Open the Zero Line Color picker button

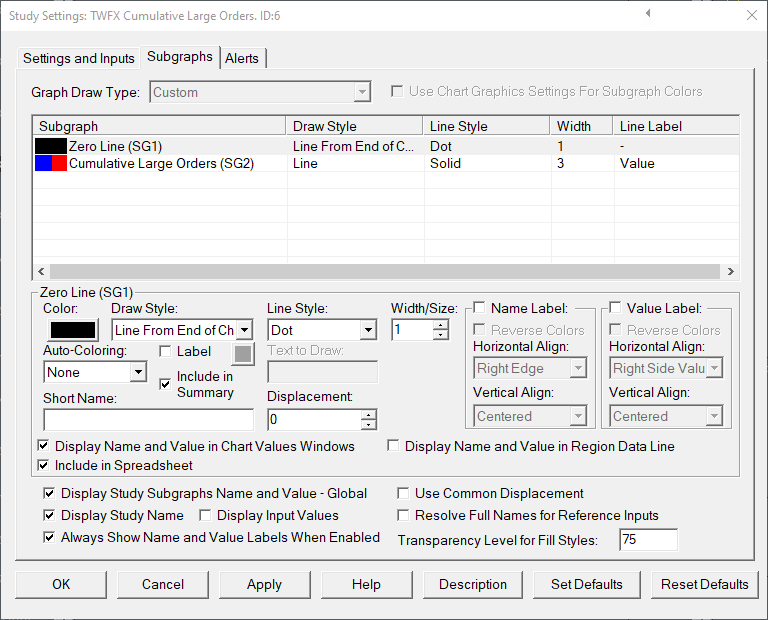click(72, 330)
